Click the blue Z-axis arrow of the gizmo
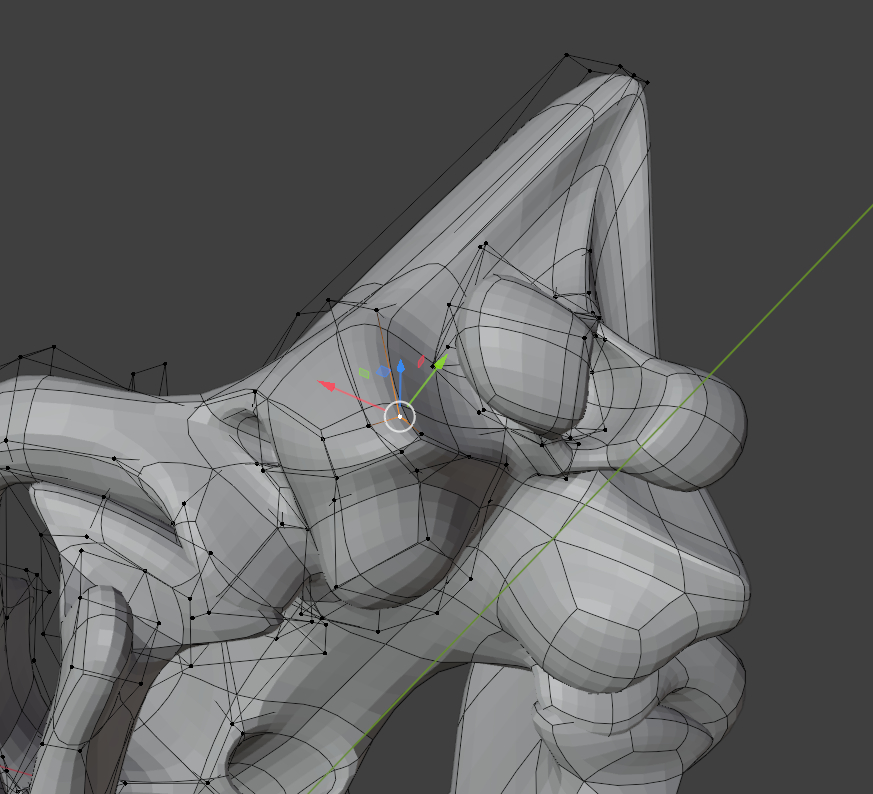Viewport: 873px width, 794px height. coord(400,366)
